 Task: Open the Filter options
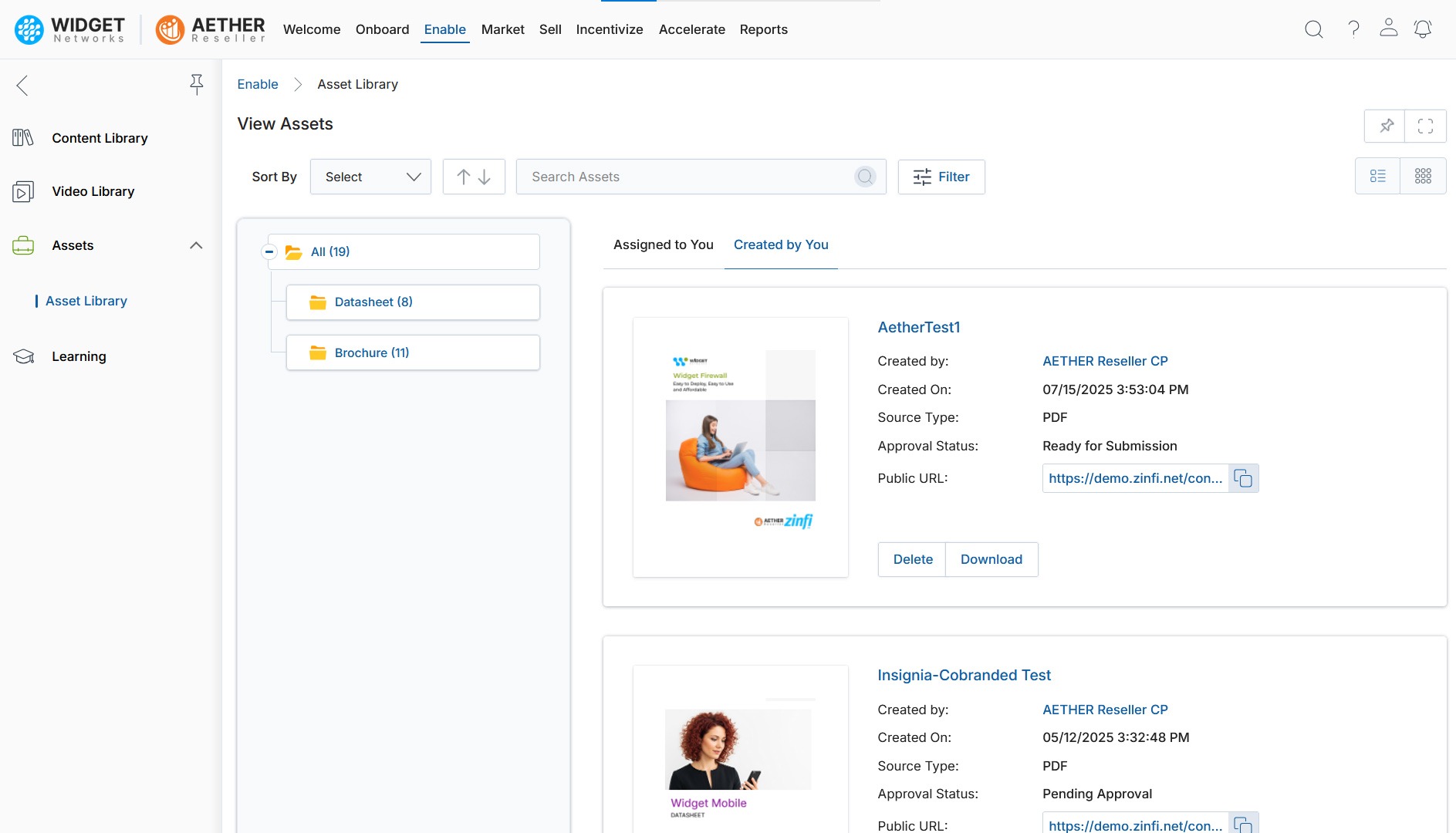click(x=941, y=177)
